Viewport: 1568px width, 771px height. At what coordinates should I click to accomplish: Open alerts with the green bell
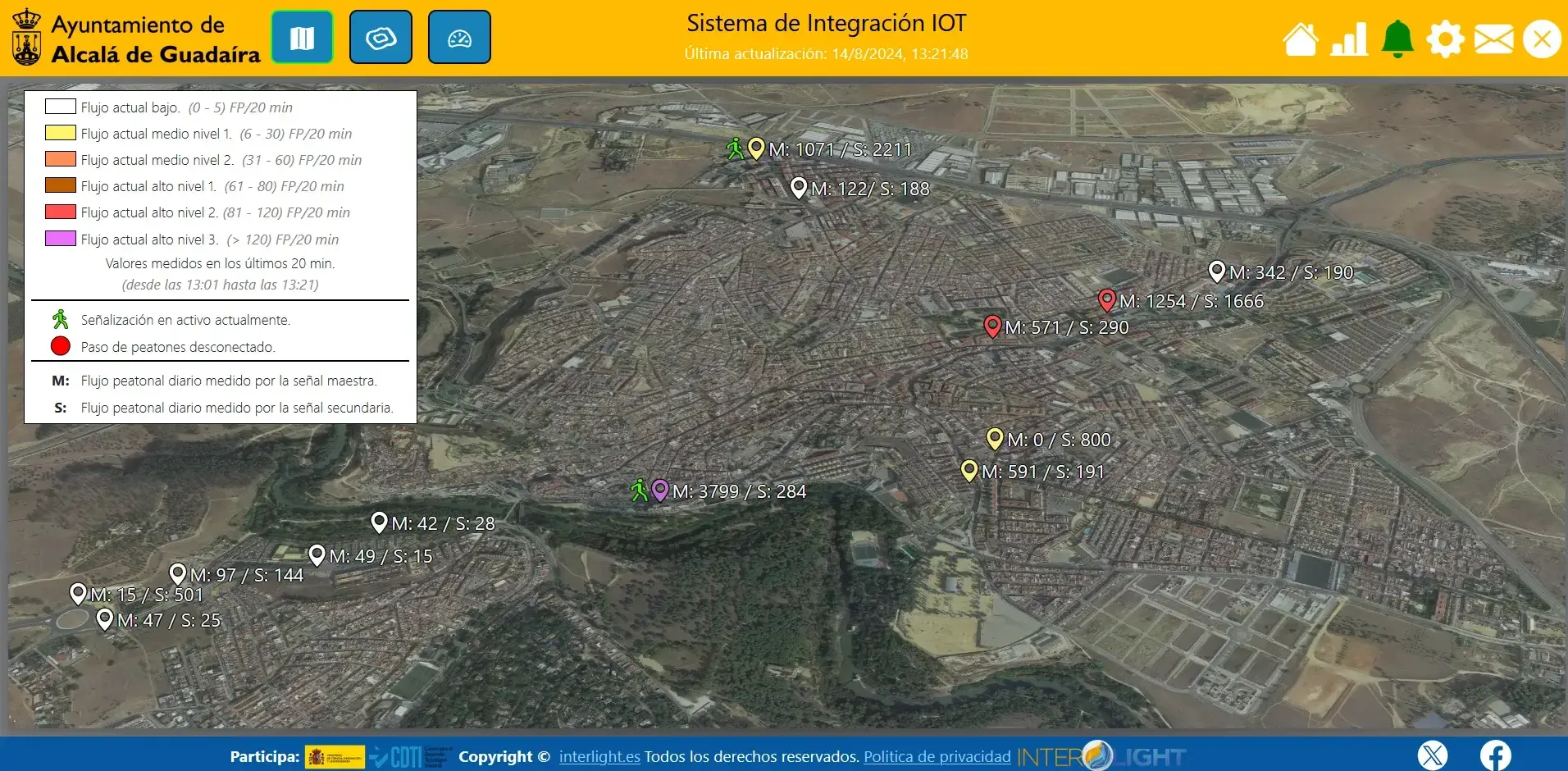click(x=1397, y=39)
